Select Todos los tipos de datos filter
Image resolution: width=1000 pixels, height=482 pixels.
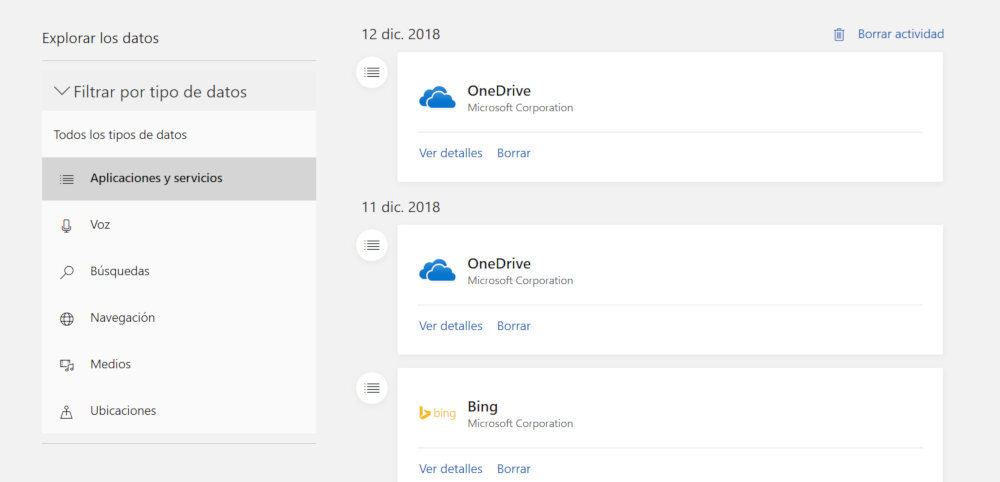pos(120,135)
